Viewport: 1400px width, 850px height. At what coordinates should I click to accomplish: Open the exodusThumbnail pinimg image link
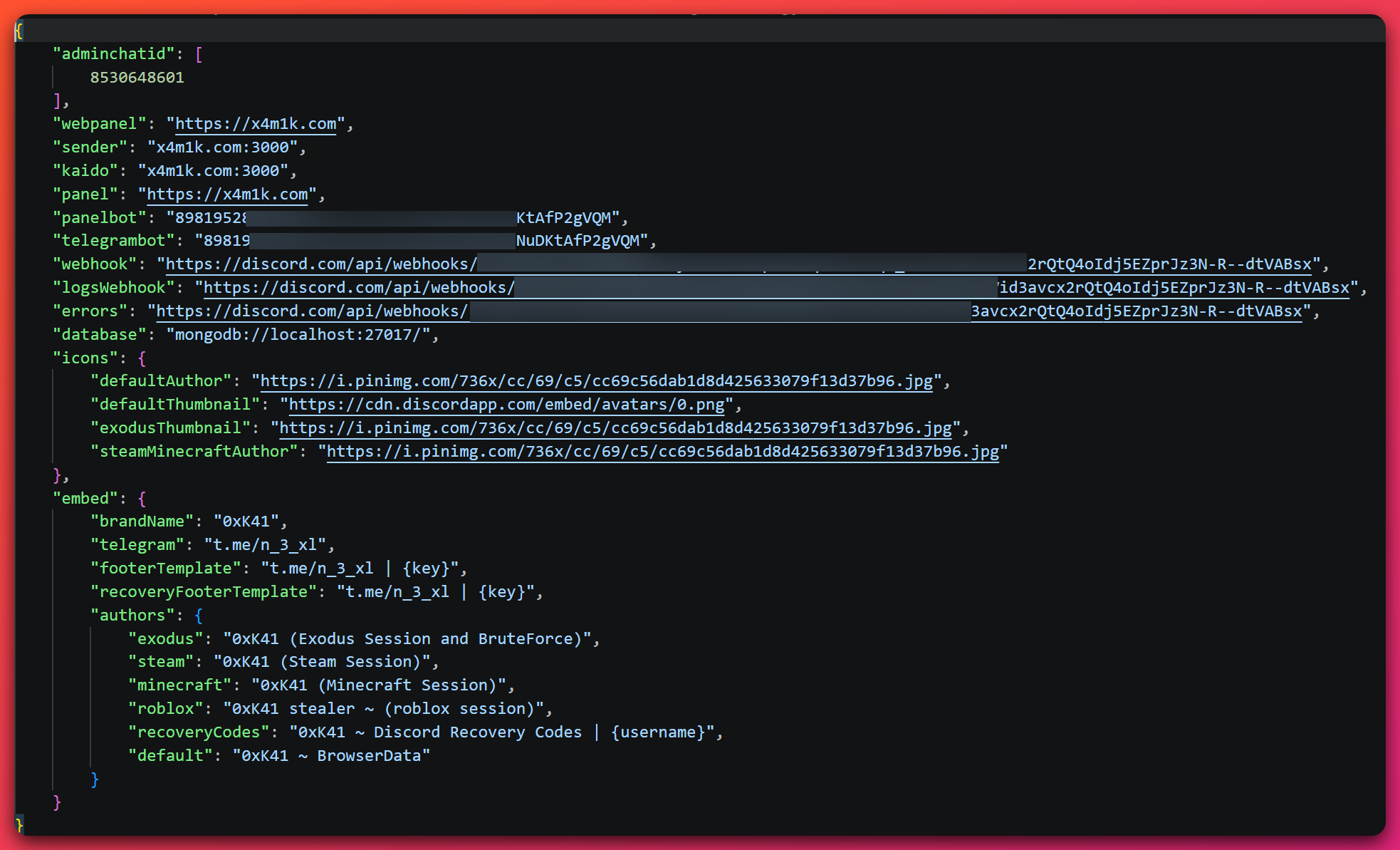615,428
